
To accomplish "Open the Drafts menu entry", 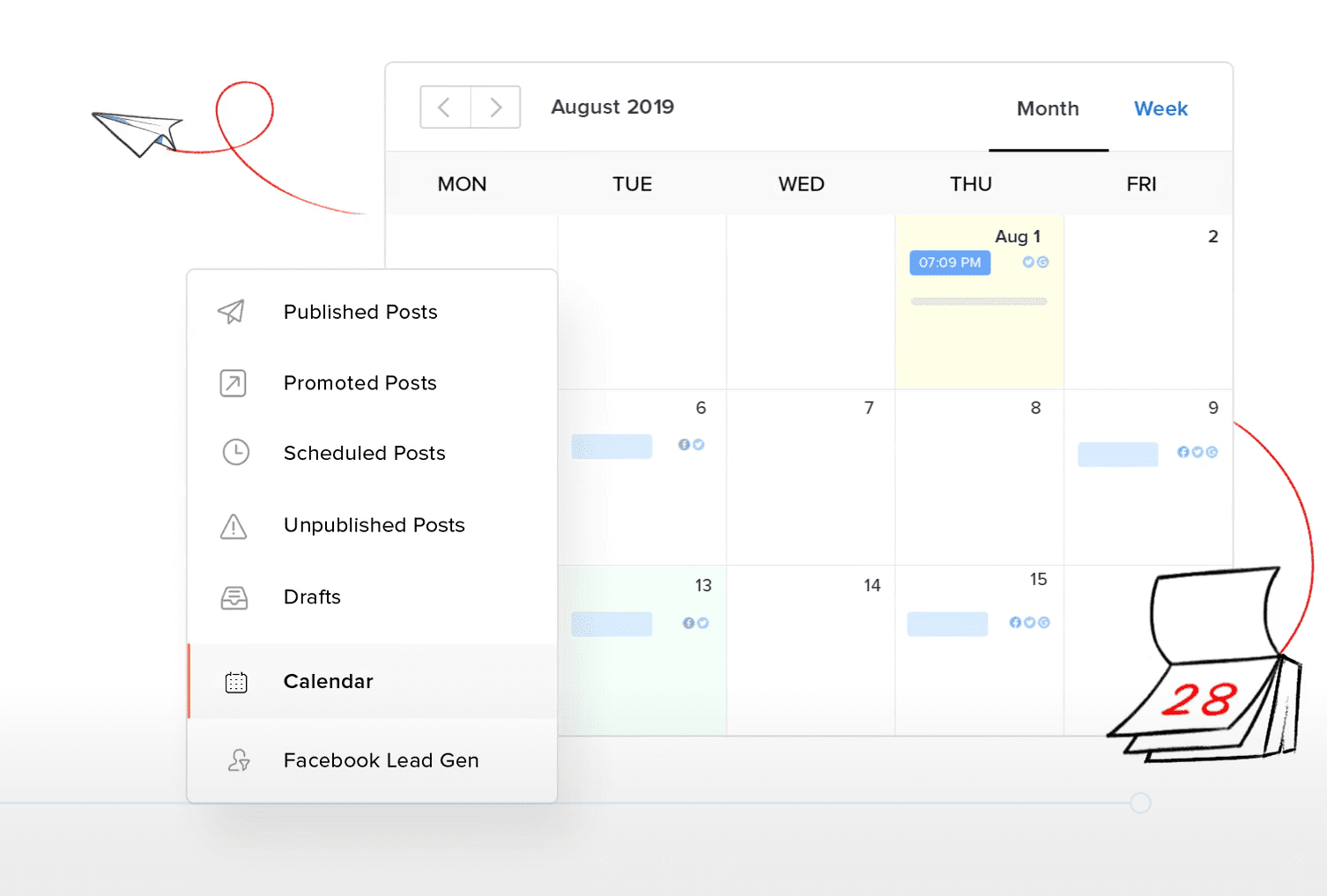I will [x=312, y=597].
